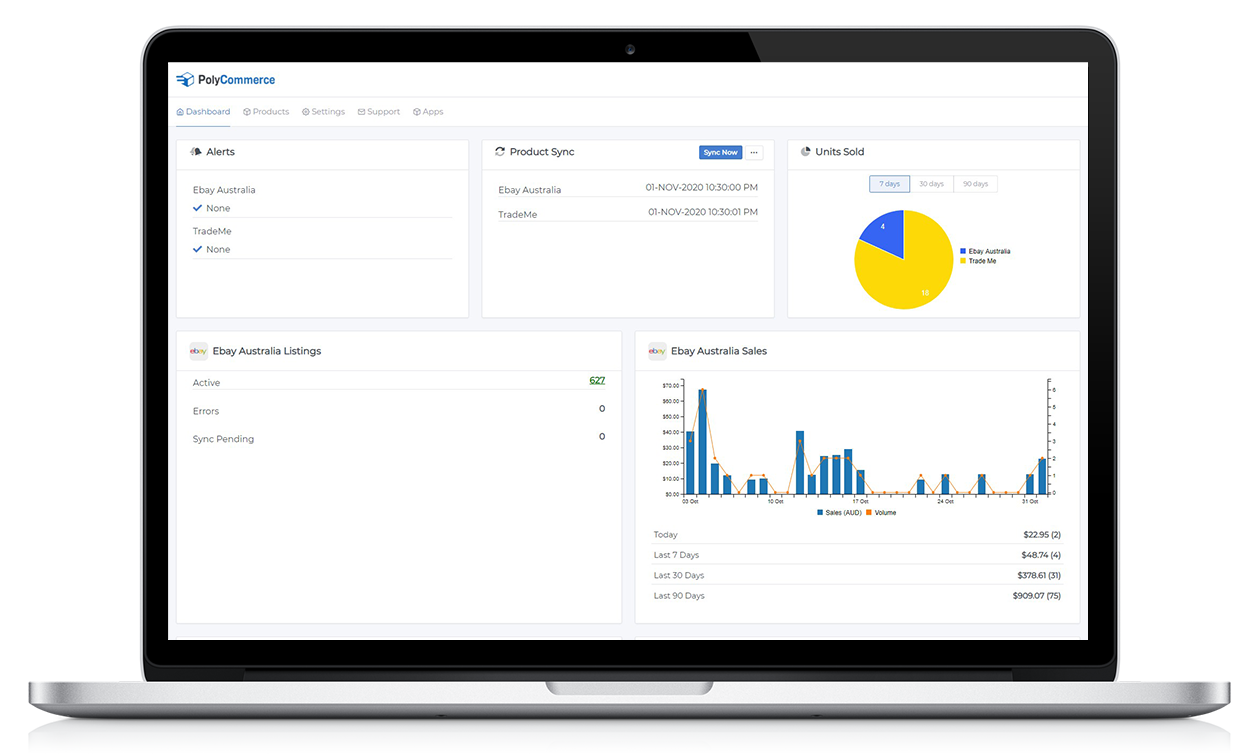This screenshot has width=1260, height=756.
Task: Go to the Settings tab
Action: 323,112
